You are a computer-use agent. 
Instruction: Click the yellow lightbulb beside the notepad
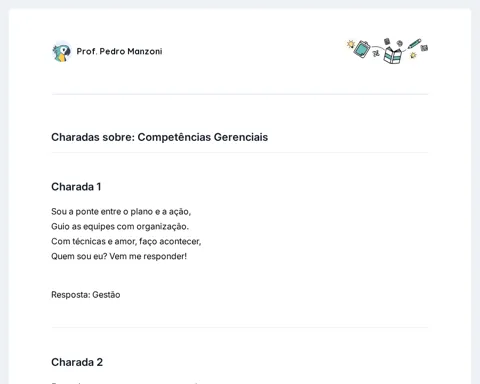click(350, 44)
